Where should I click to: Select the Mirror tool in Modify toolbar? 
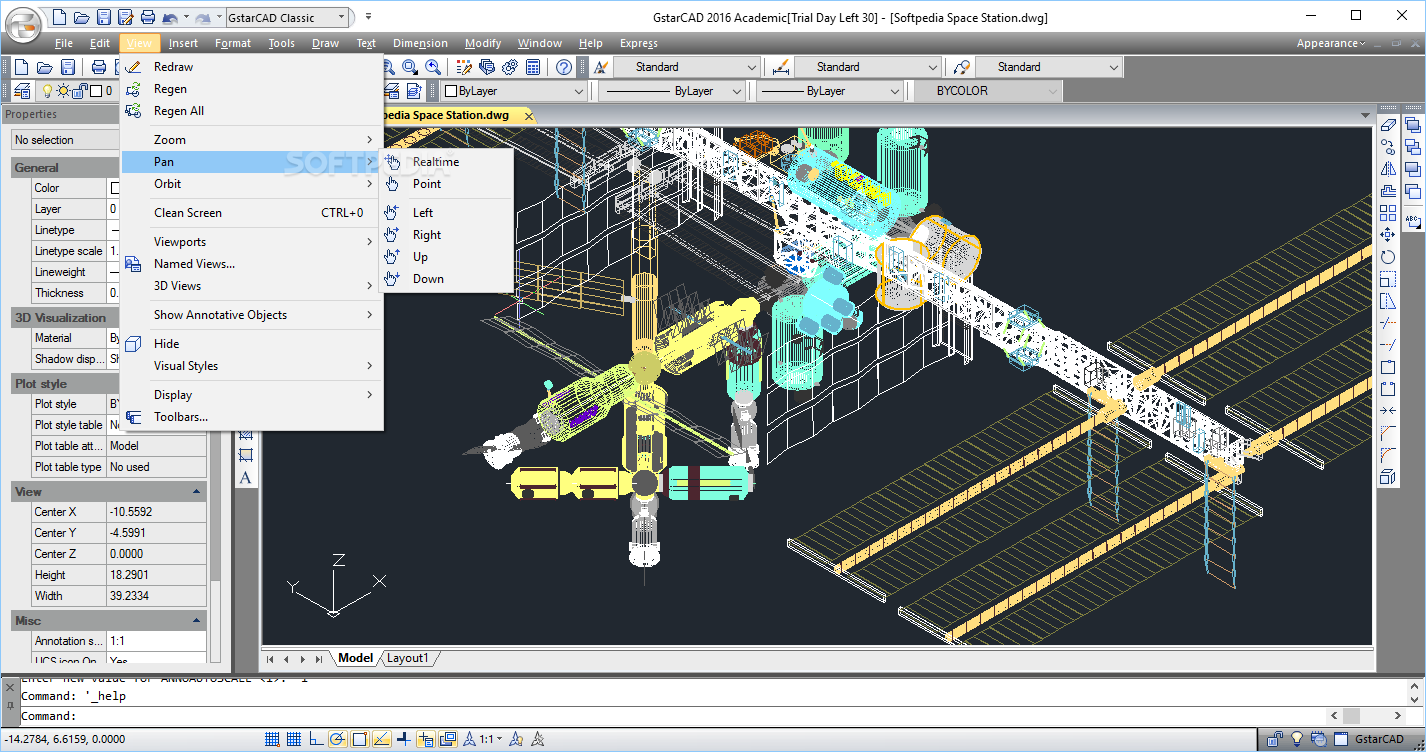point(1387,169)
